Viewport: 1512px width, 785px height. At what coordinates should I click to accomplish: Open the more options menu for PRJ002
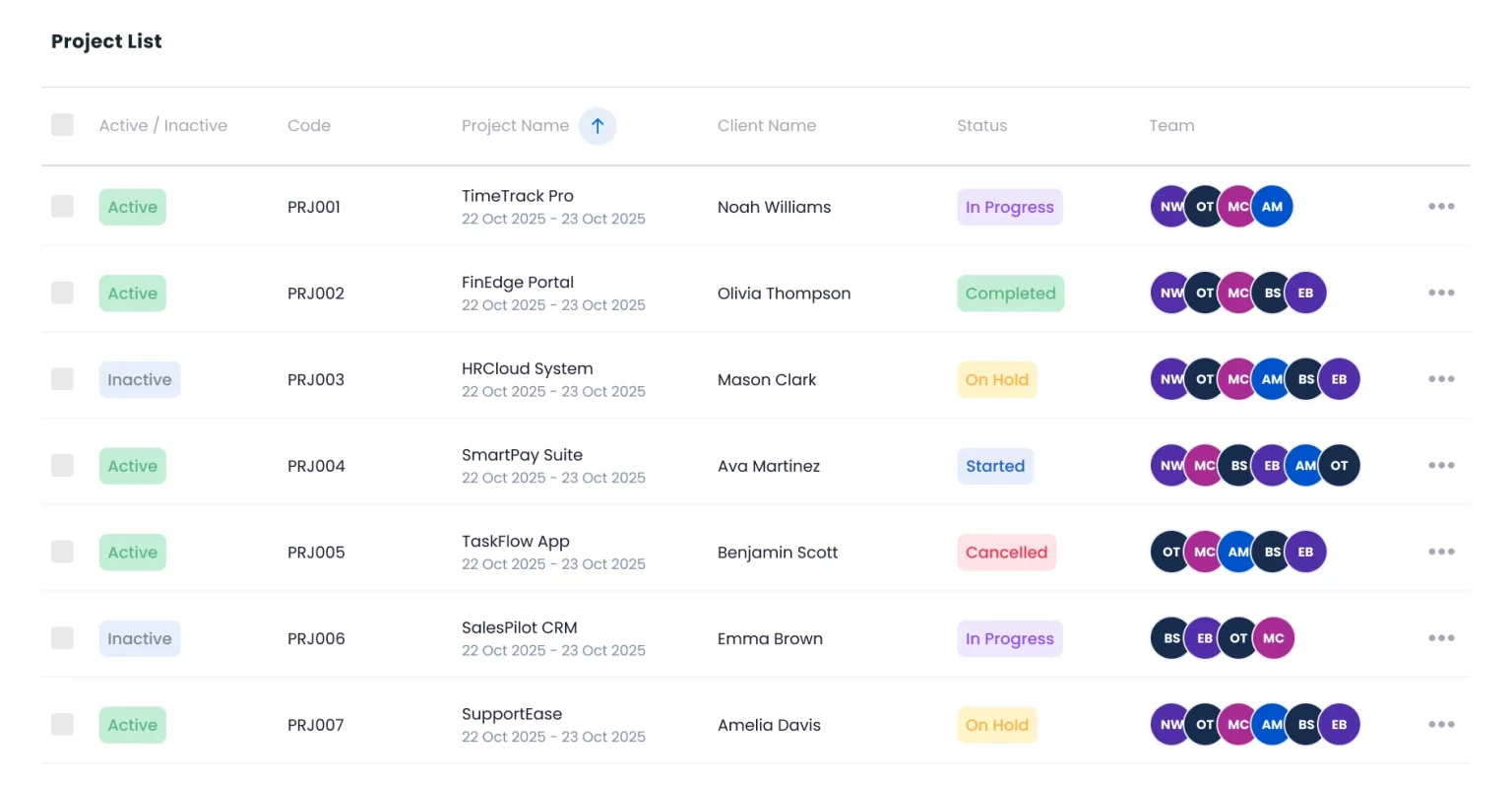[1441, 293]
